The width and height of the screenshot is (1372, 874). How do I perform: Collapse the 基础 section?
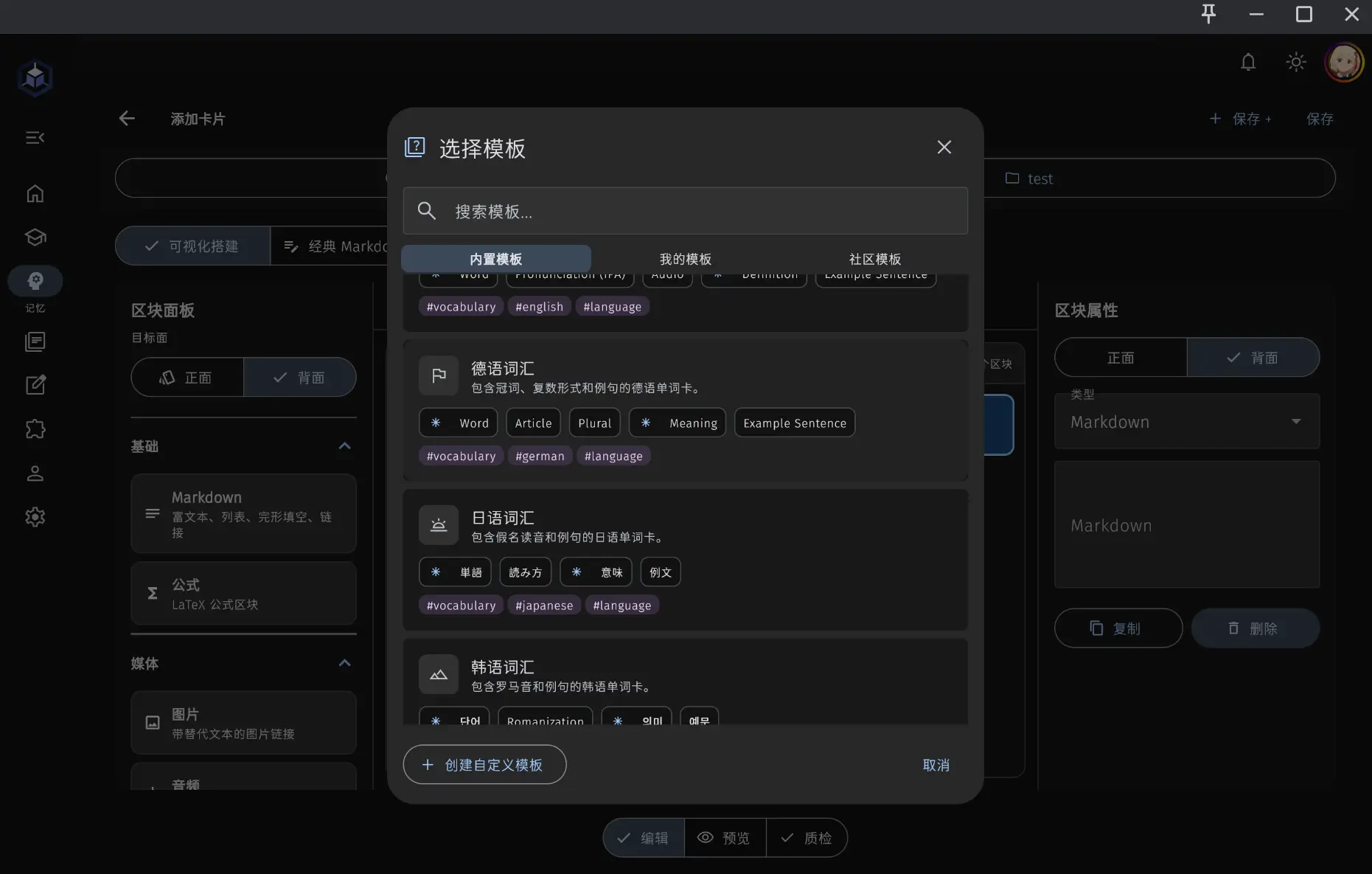point(344,446)
